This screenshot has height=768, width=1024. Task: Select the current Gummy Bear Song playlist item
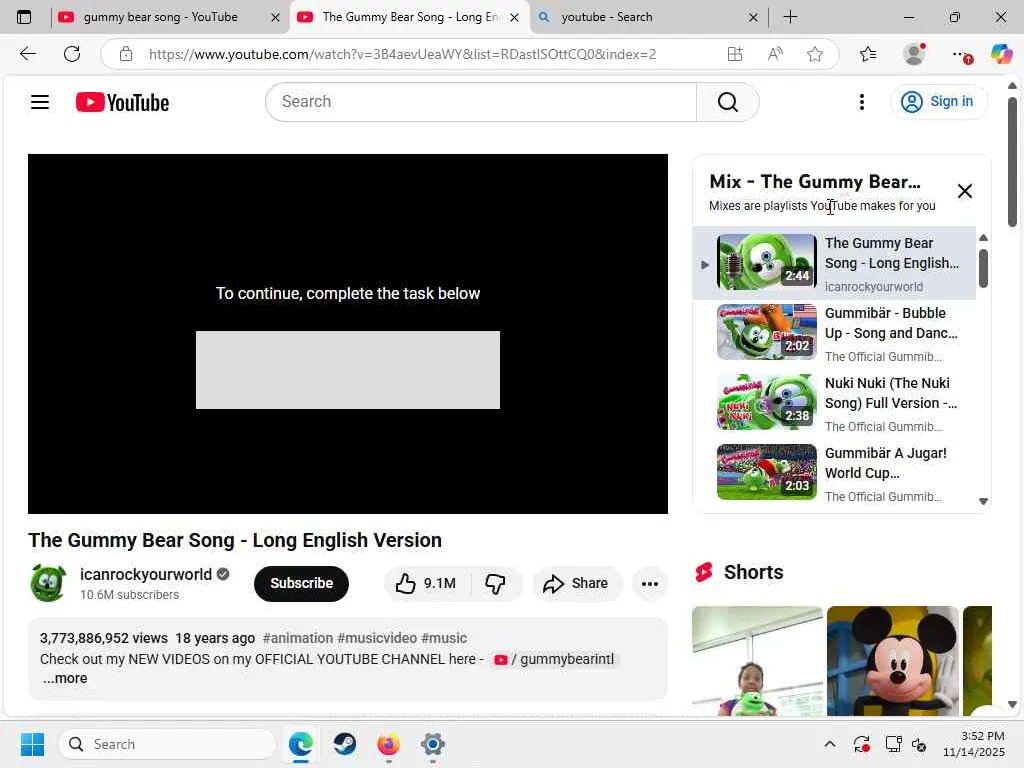tap(835, 263)
